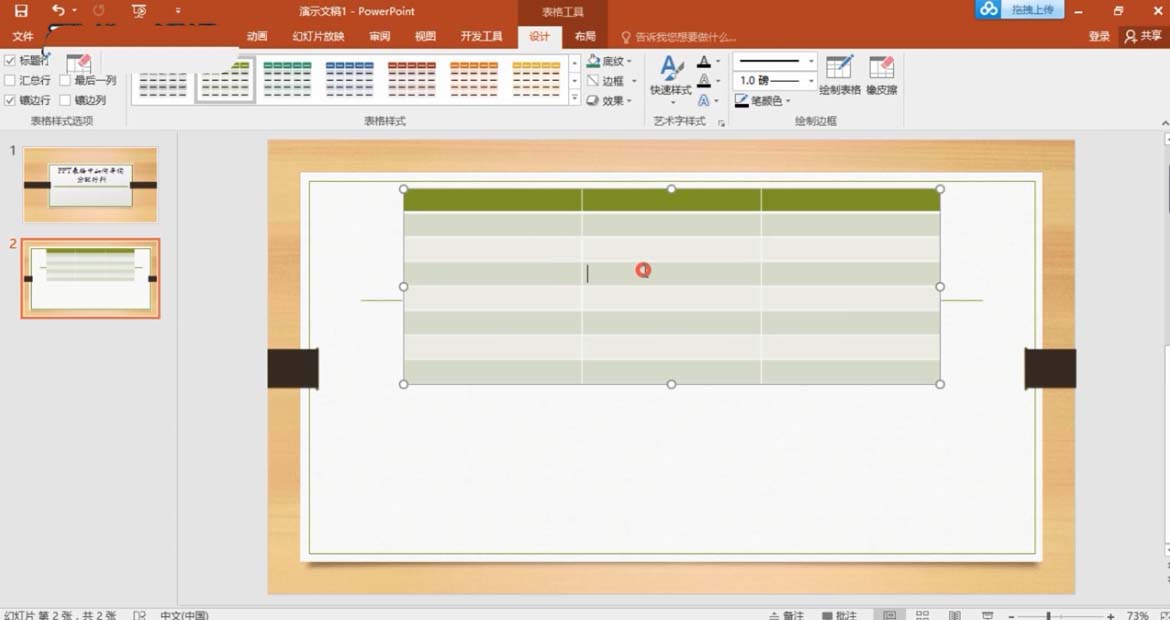Viewport: 1170px width, 620px height.
Task: Enable the Banded Columns (镶边列) checkbox
Action: click(65, 100)
